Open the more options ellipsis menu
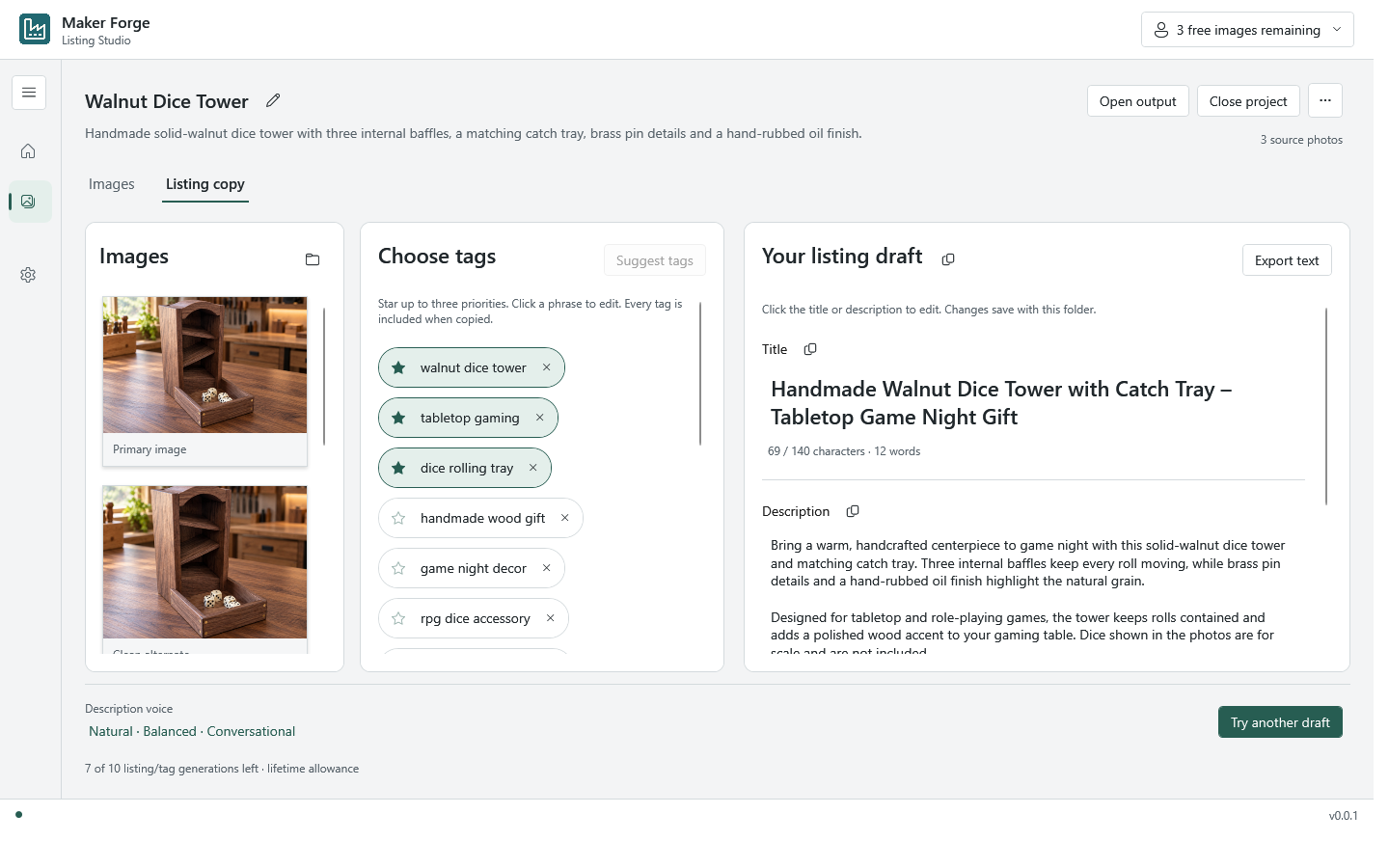1389x868 pixels. pyautogui.click(x=1325, y=100)
